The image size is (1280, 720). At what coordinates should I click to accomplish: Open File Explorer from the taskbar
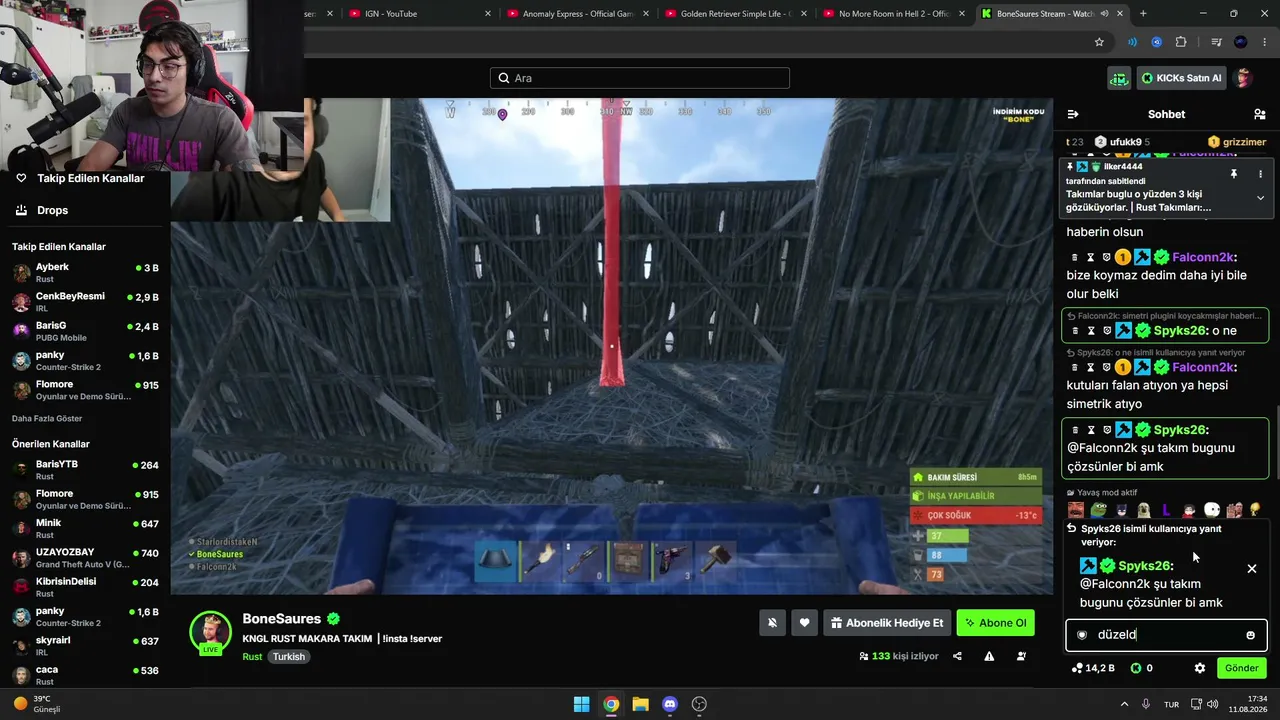click(x=640, y=704)
